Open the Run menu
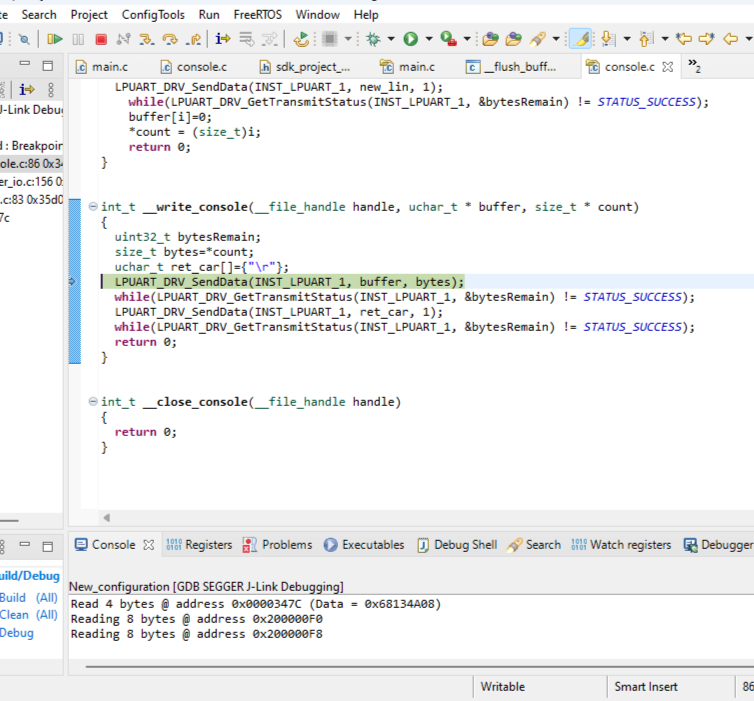 click(x=209, y=15)
